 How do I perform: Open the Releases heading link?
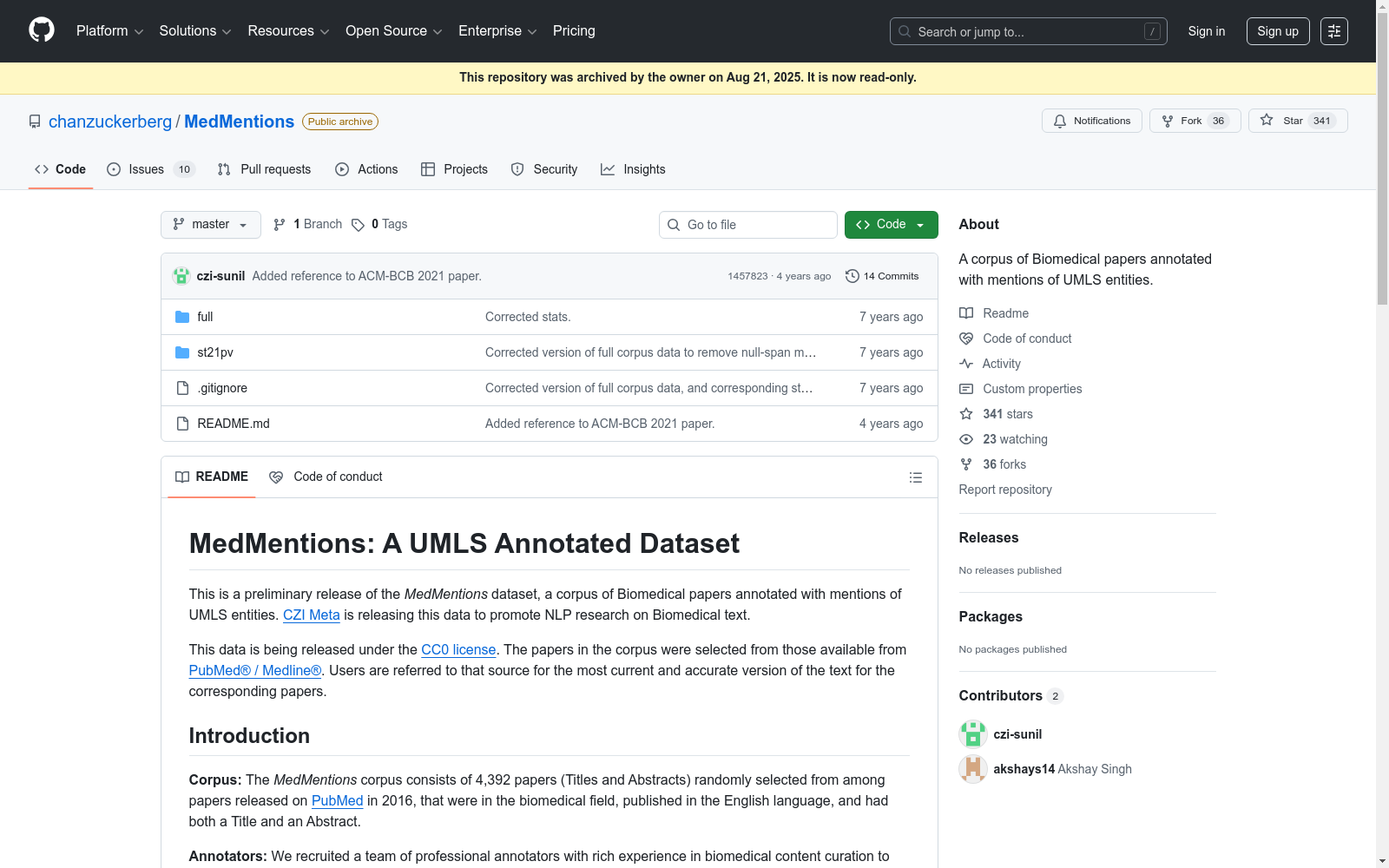pyautogui.click(x=989, y=537)
